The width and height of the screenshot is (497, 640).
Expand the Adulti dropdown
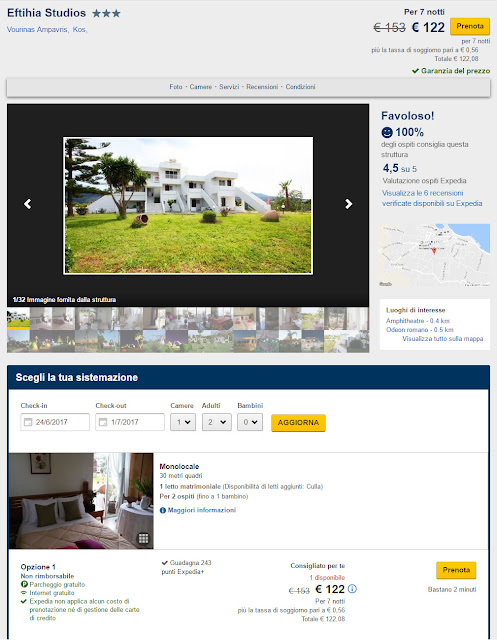point(217,422)
